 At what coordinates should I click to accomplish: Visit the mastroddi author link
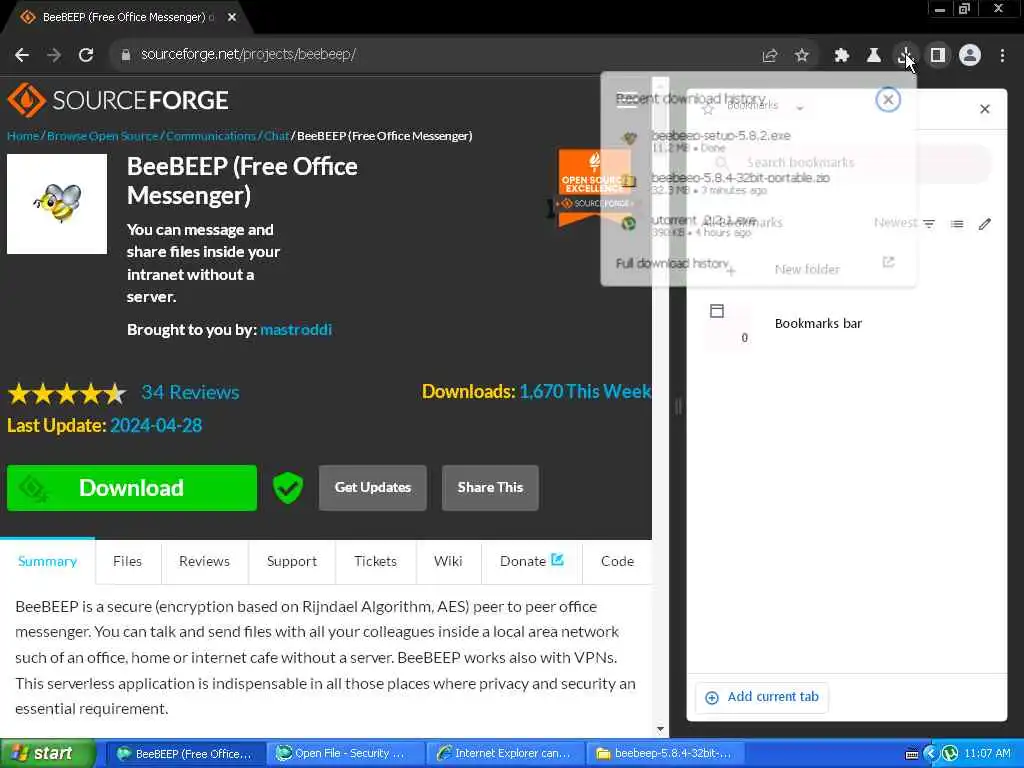click(296, 329)
